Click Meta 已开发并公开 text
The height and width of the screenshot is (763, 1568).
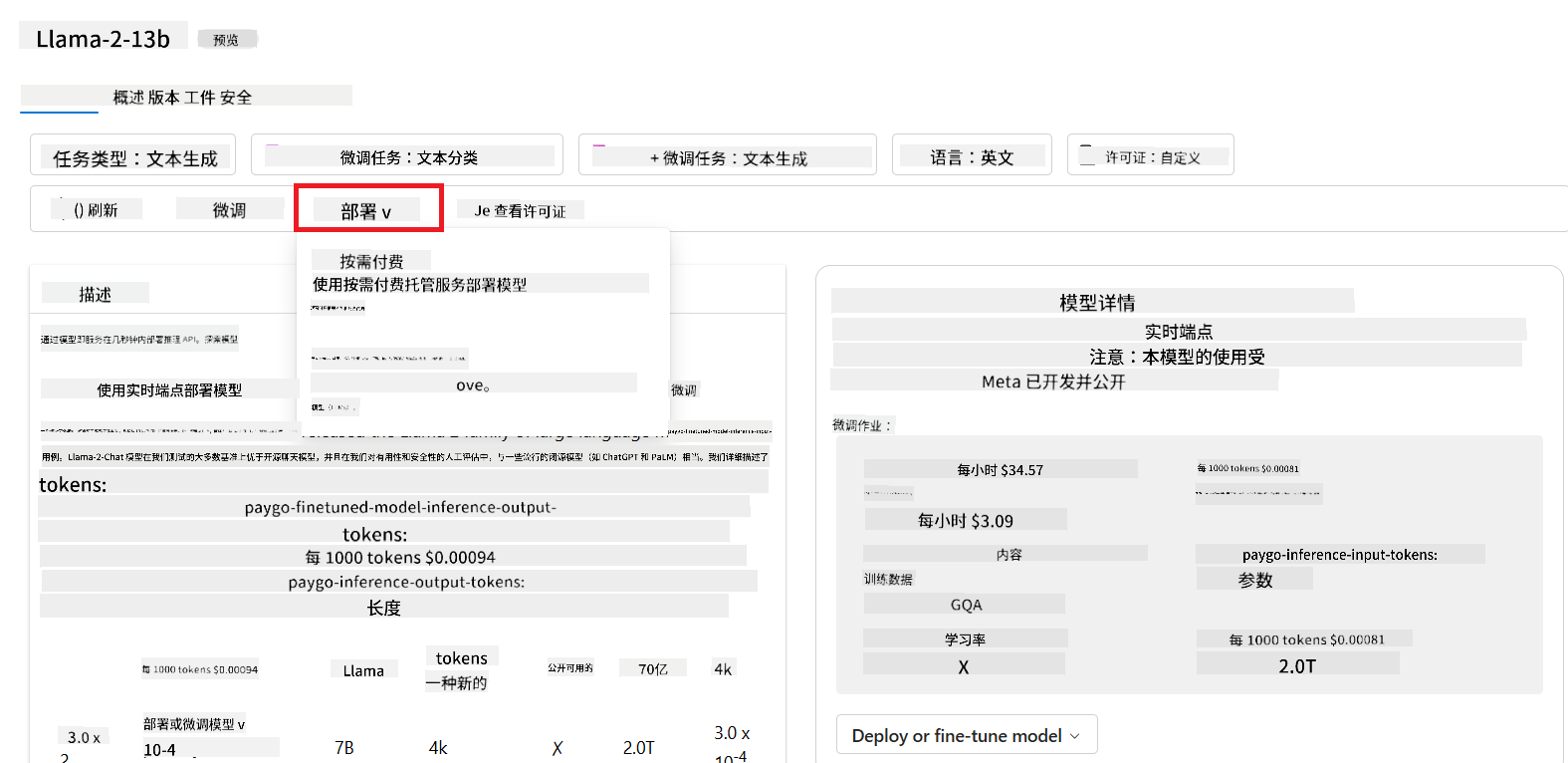click(x=1053, y=381)
